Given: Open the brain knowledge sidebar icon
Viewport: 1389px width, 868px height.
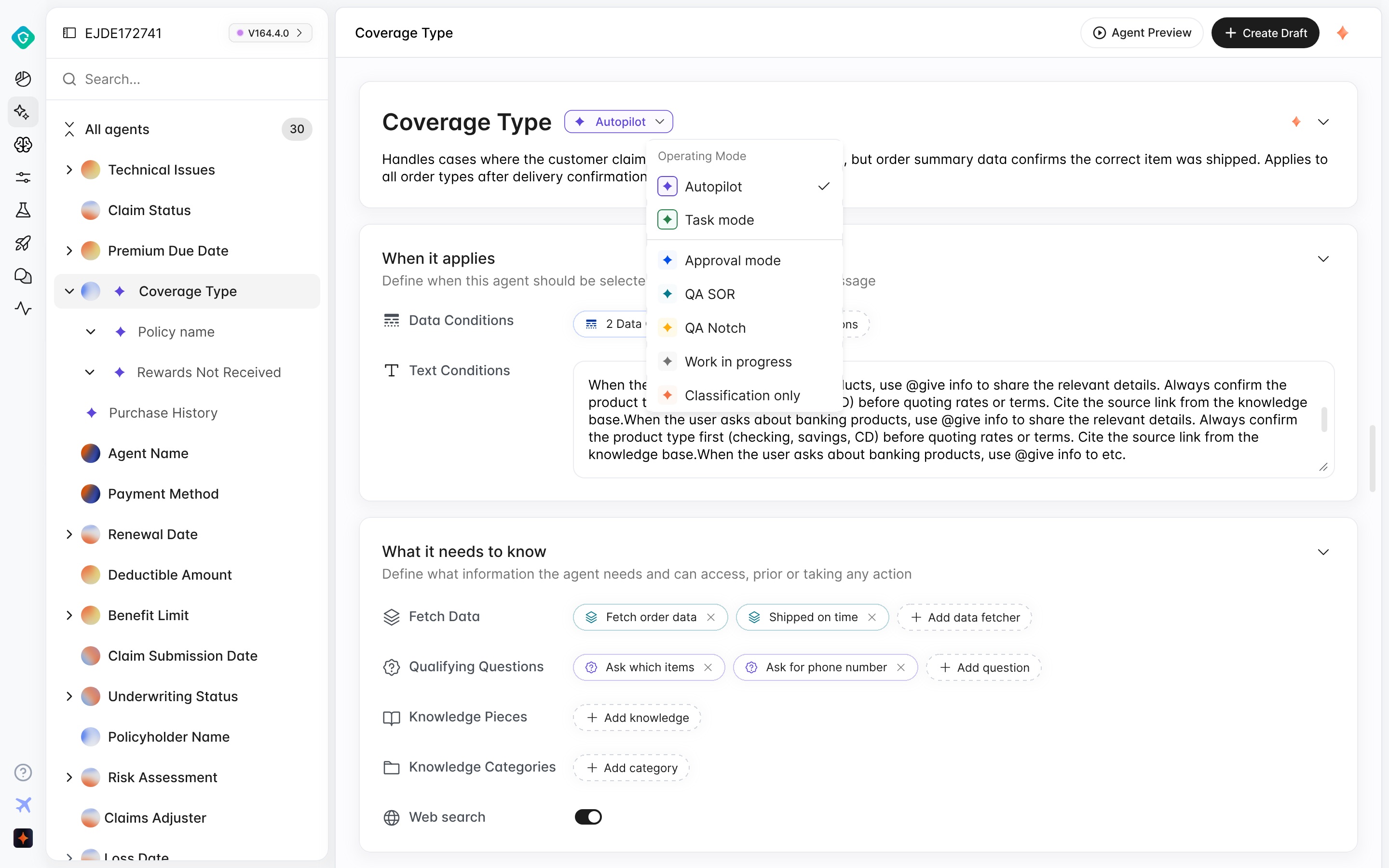Looking at the screenshot, I should coord(23,145).
